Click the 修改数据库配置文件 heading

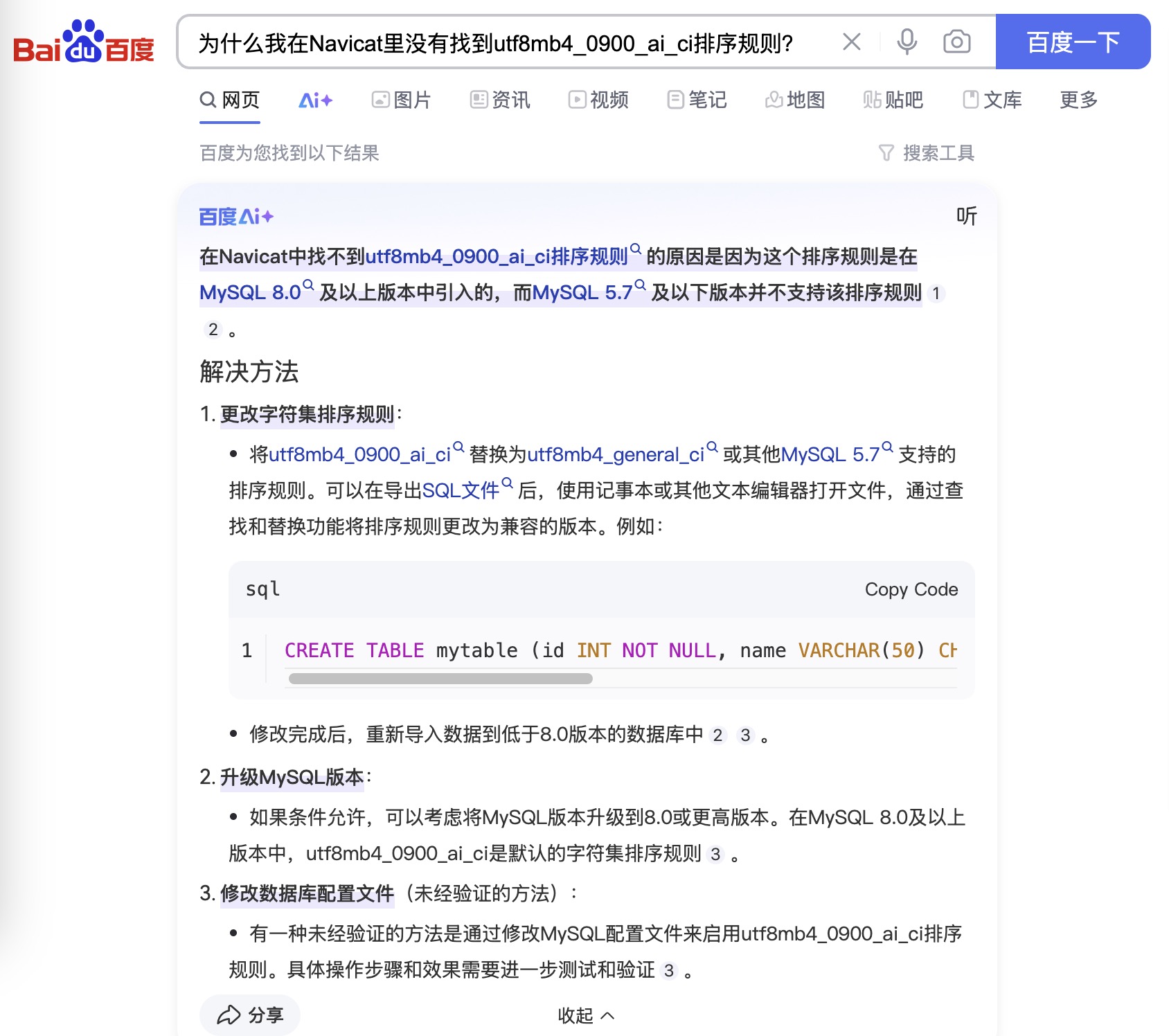tap(307, 893)
